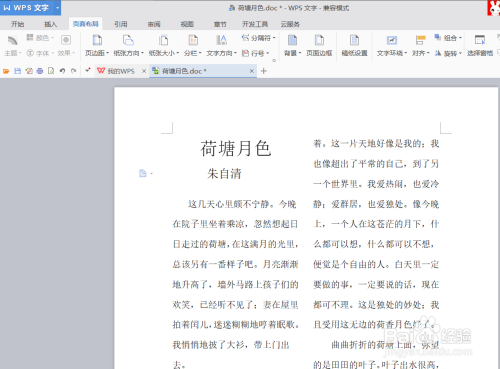The width and height of the screenshot is (500, 369).
Task: Click the line starting 总该另有一番样子吧
Action: point(235,264)
